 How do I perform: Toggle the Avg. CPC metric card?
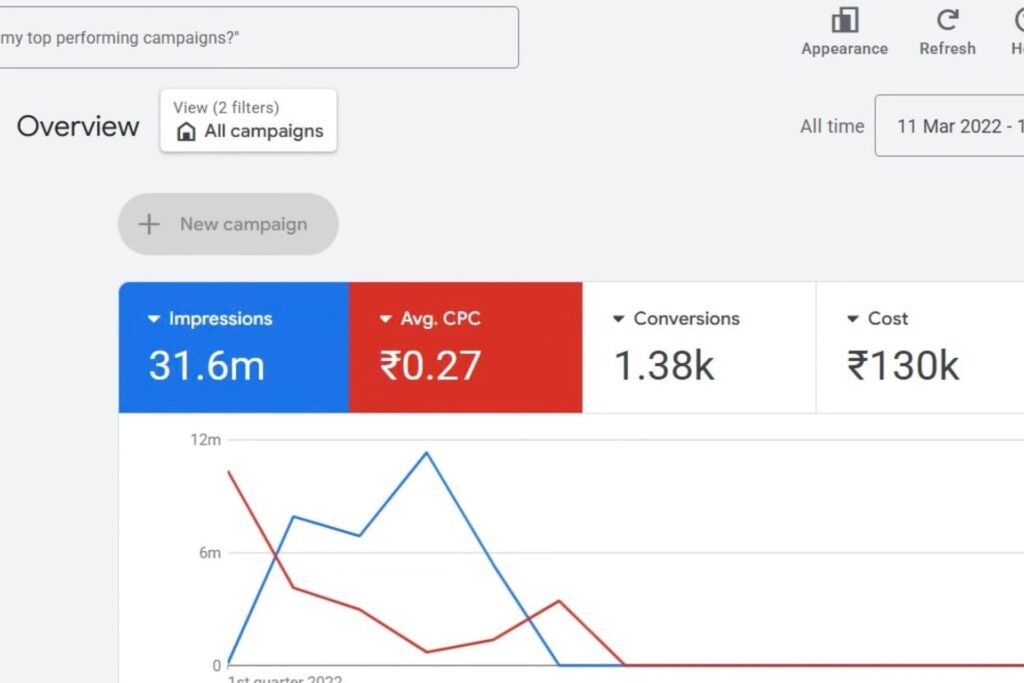click(465, 347)
